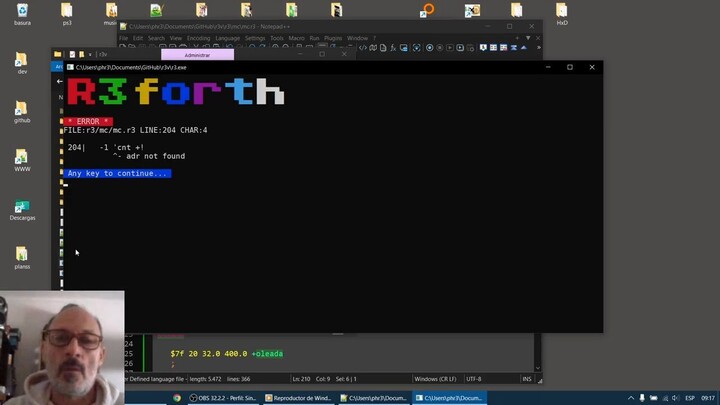Image resolution: width=720 pixels, height=405 pixels.
Task: Go back using Explorer's back arrow
Action: click(59, 81)
